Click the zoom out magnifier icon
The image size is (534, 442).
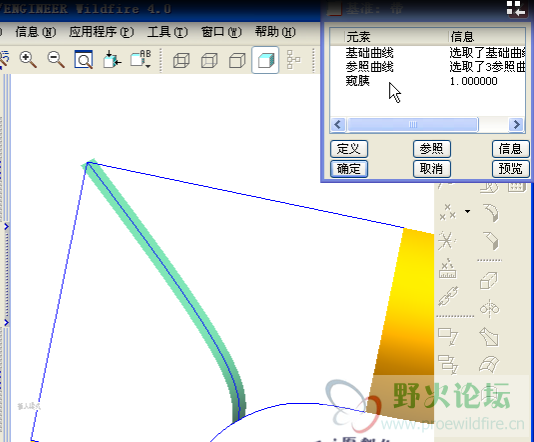(x=56, y=60)
